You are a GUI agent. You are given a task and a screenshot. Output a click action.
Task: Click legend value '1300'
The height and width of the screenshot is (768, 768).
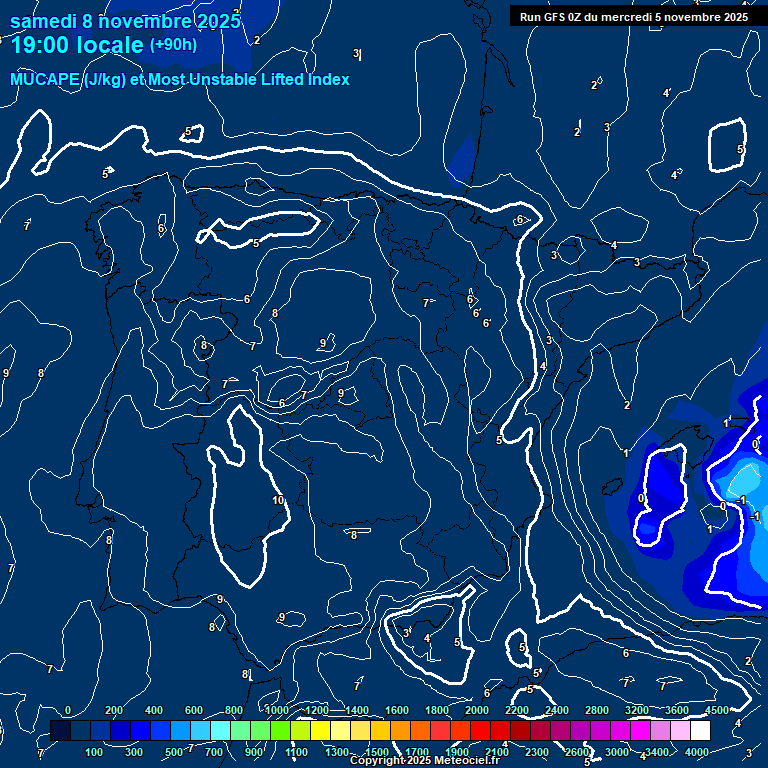pyautogui.click(x=336, y=752)
